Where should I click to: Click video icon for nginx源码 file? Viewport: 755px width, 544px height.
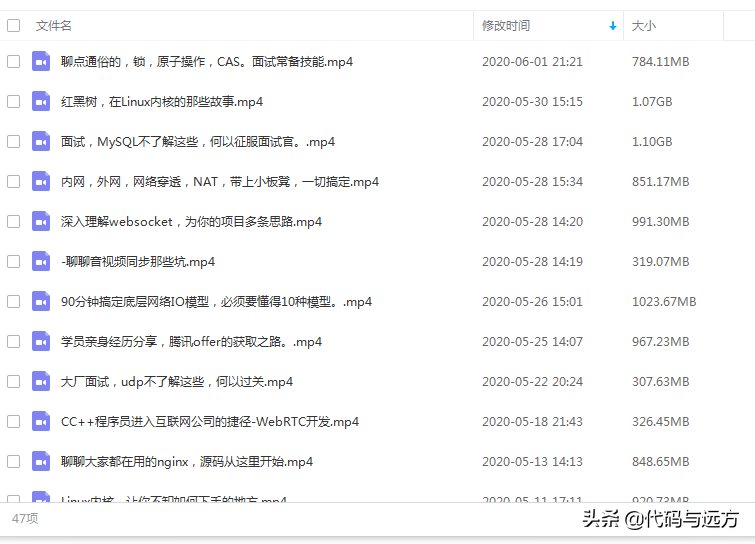[x=41, y=461]
